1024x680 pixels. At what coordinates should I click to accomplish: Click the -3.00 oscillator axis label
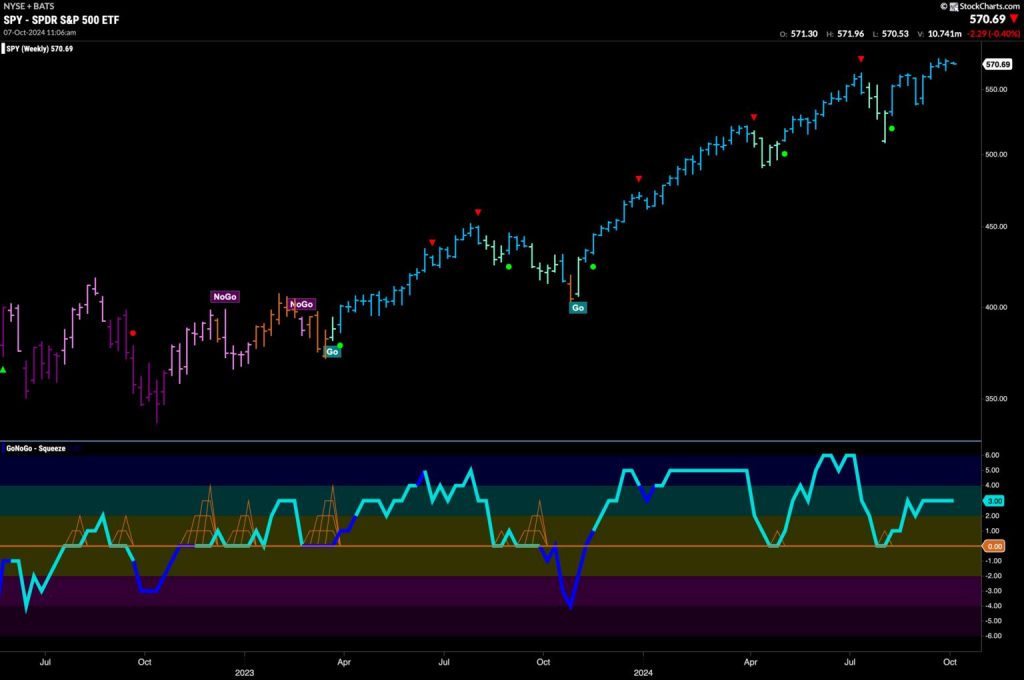coord(991,591)
